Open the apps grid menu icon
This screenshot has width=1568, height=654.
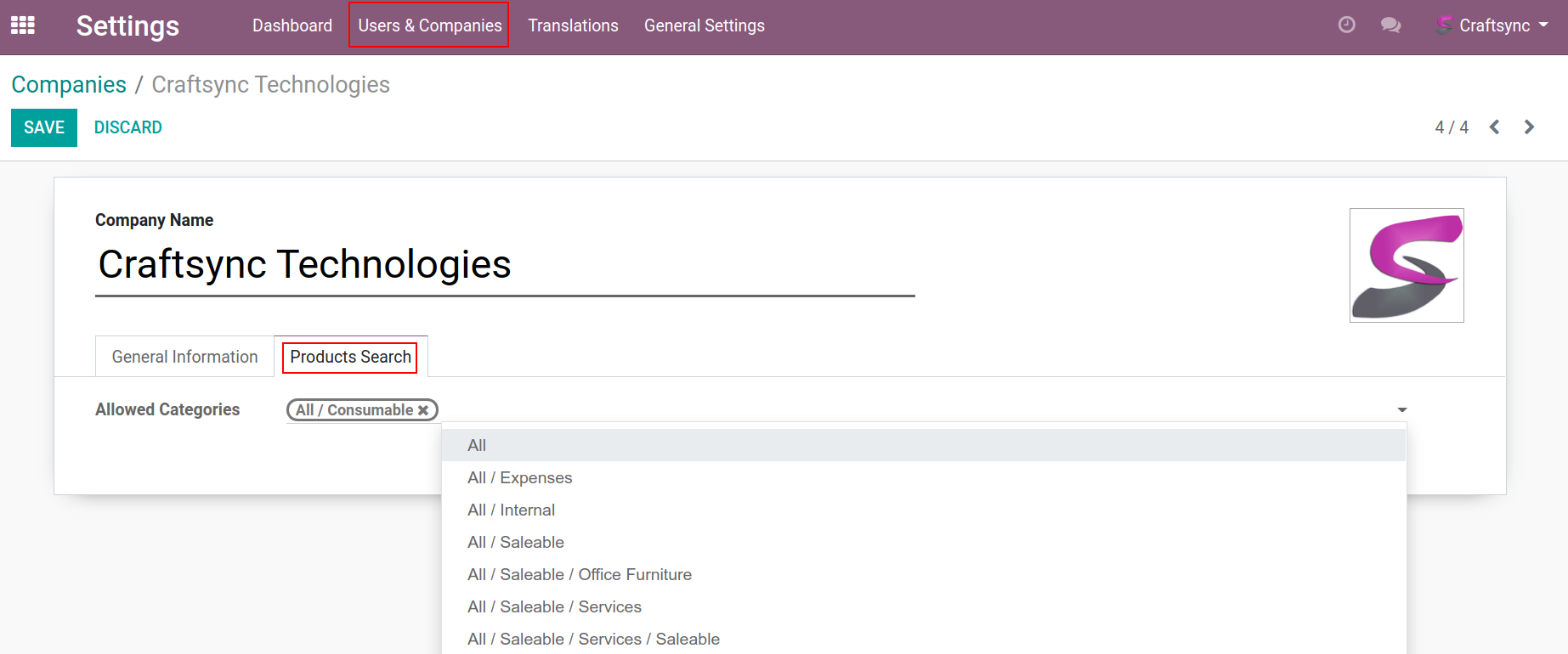23,25
